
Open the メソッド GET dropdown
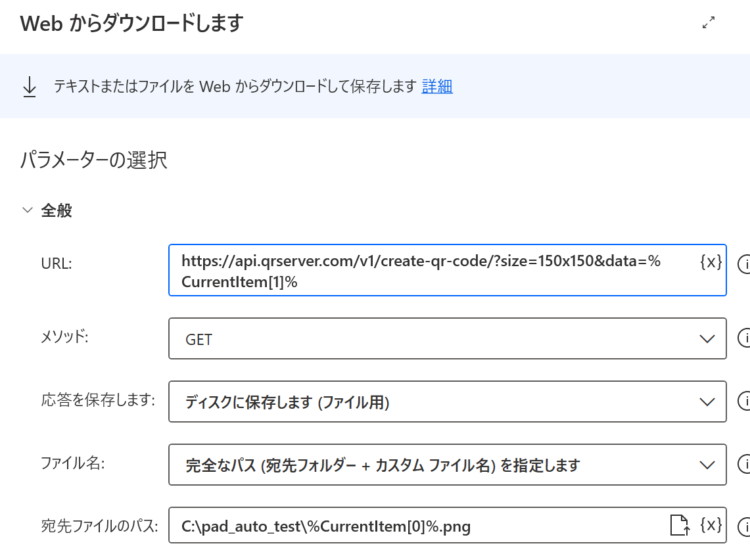coord(447,339)
